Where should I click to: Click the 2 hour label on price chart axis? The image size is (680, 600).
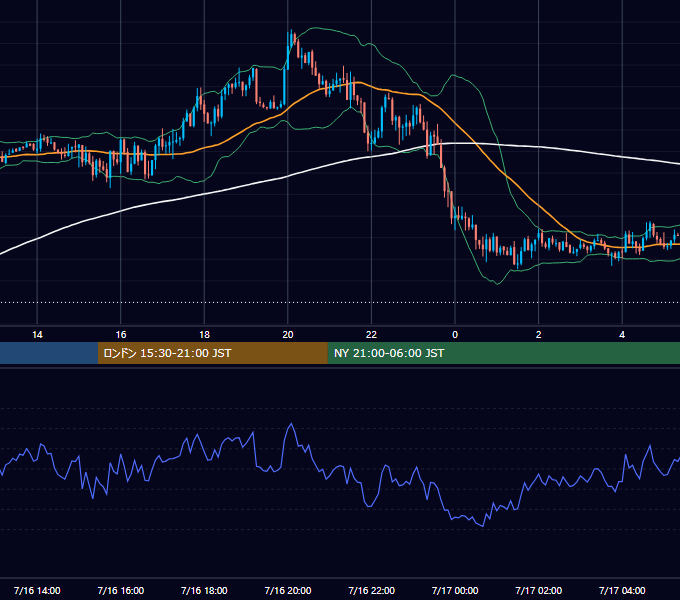(538, 335)
